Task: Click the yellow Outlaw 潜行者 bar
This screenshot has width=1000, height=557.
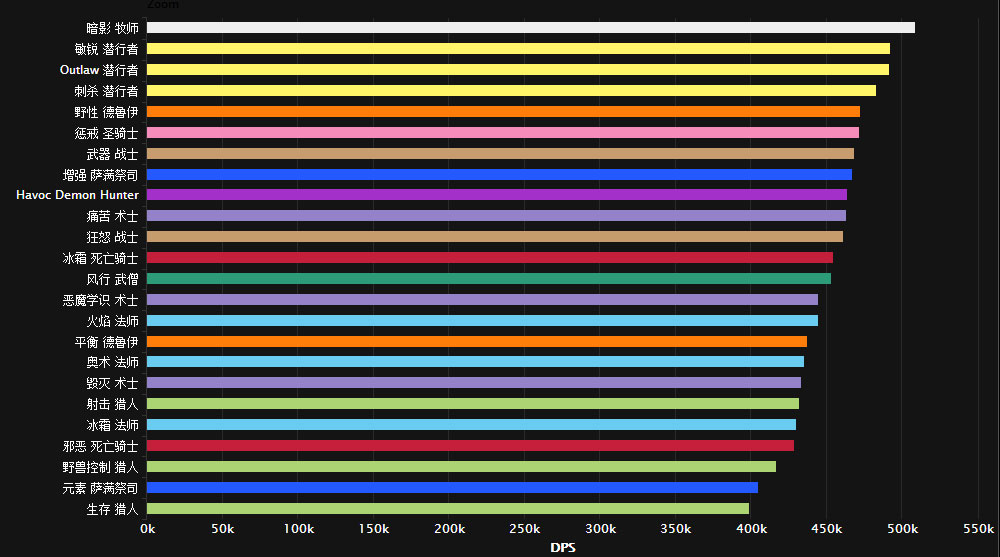Action: [x=518, y=70]
